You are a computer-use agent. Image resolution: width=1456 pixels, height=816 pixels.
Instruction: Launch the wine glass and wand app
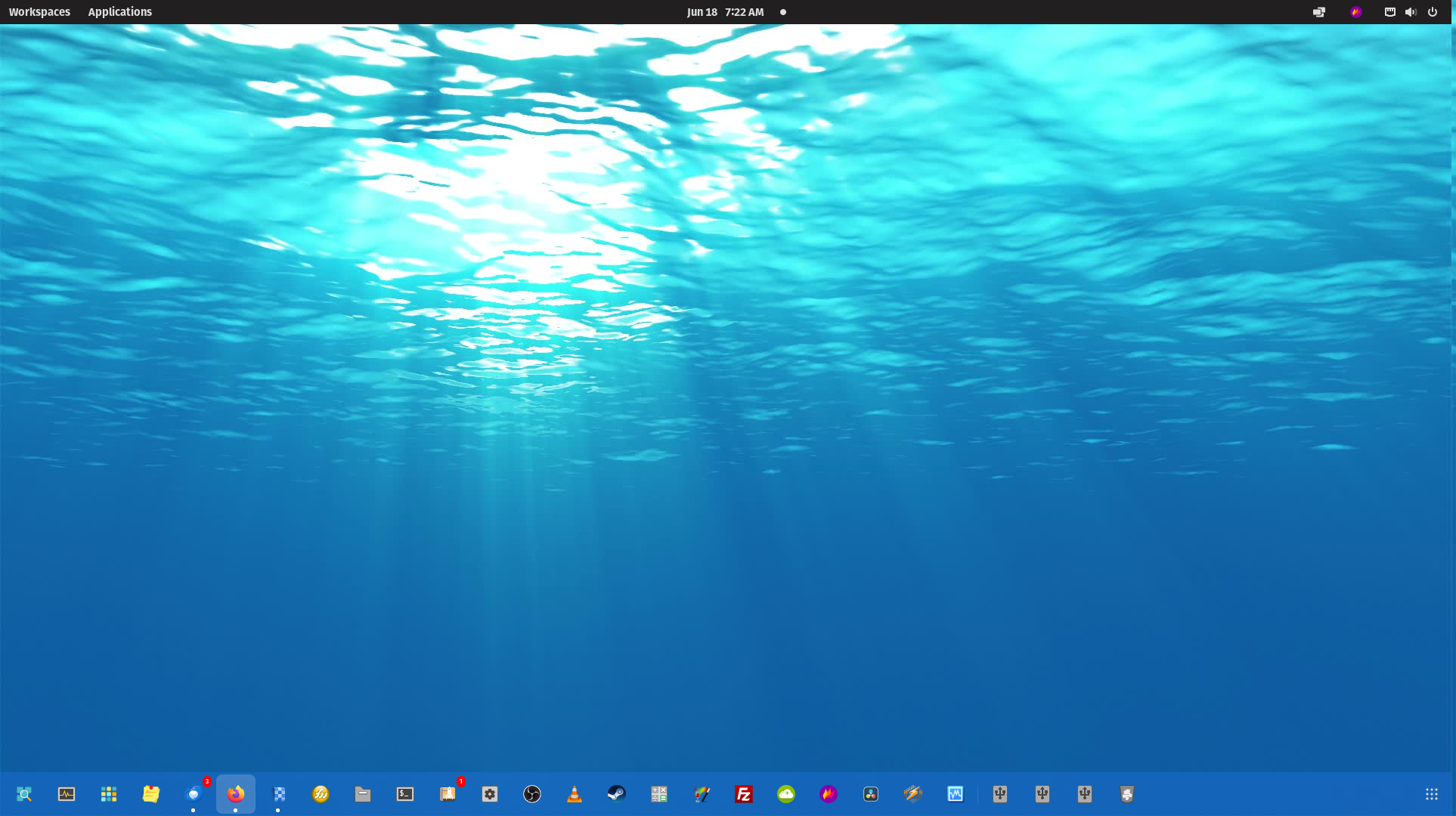(x=702, y=794)
